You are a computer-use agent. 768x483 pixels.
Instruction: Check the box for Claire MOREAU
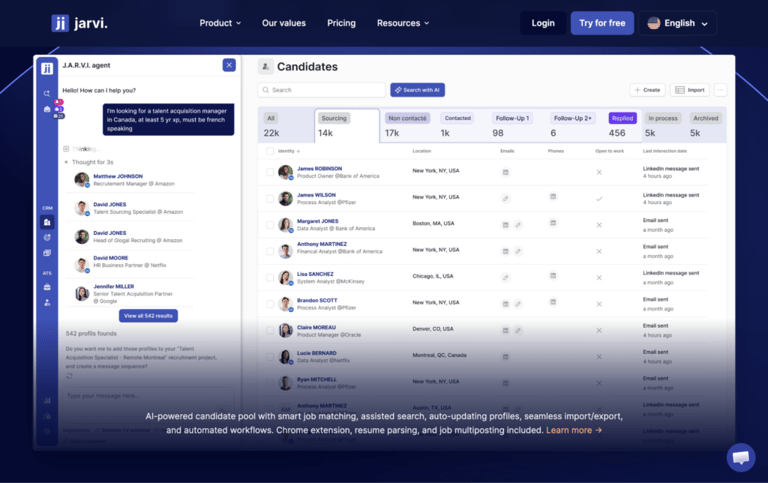(270, 331)
